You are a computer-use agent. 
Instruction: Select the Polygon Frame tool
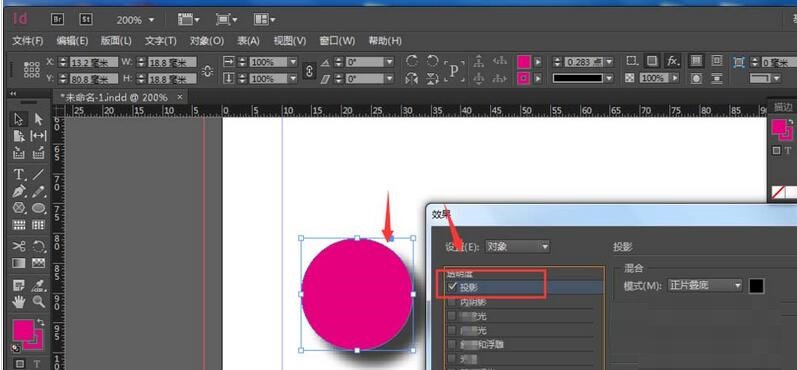click(19, 208)
